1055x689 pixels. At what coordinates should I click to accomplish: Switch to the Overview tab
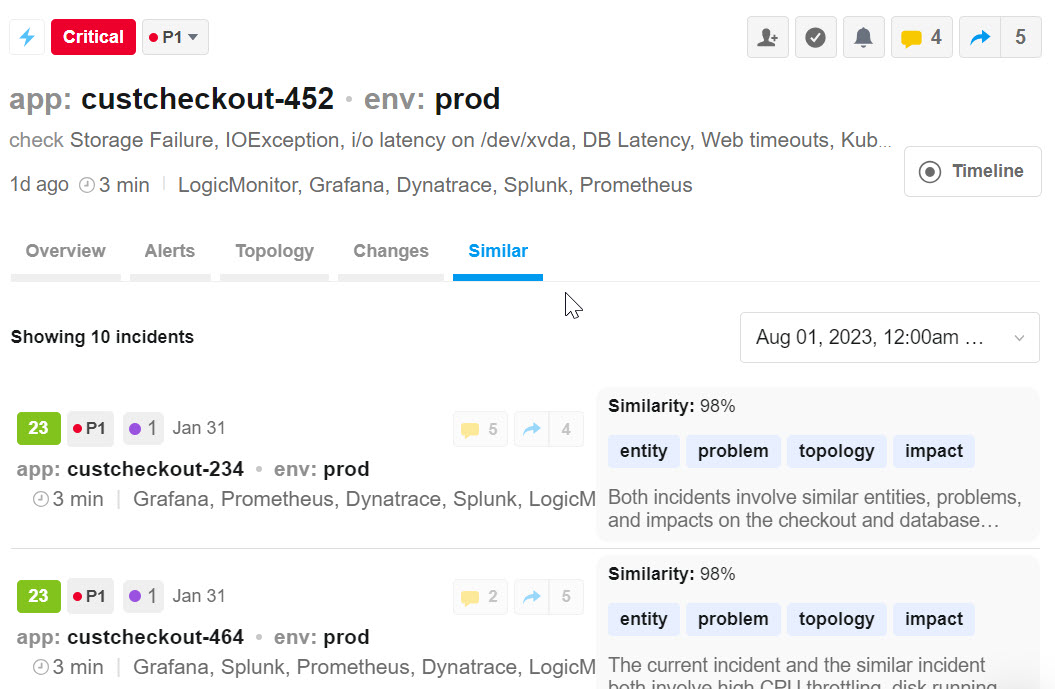pos(65,251)
